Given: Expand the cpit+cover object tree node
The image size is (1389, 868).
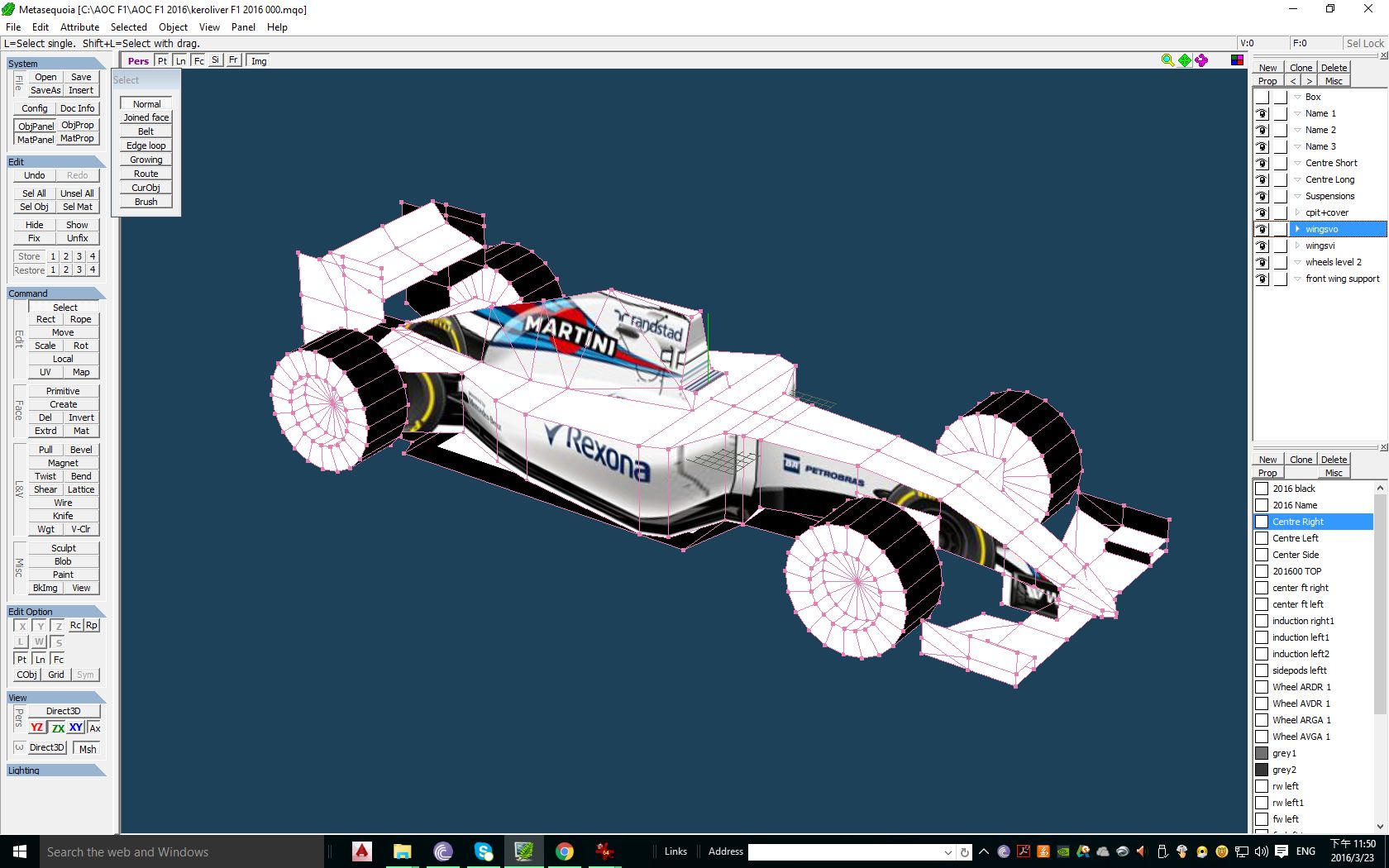Looking at the screenshot, I should point(1297,212).
